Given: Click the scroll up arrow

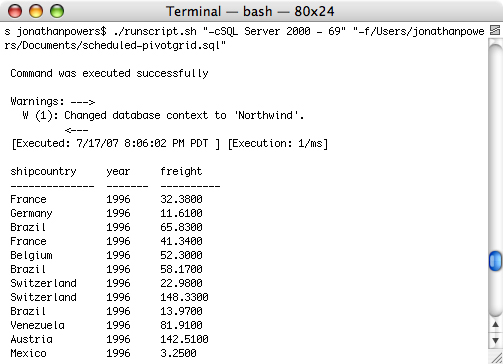Looking at the screenshot, I should click(x=495, y=324).
